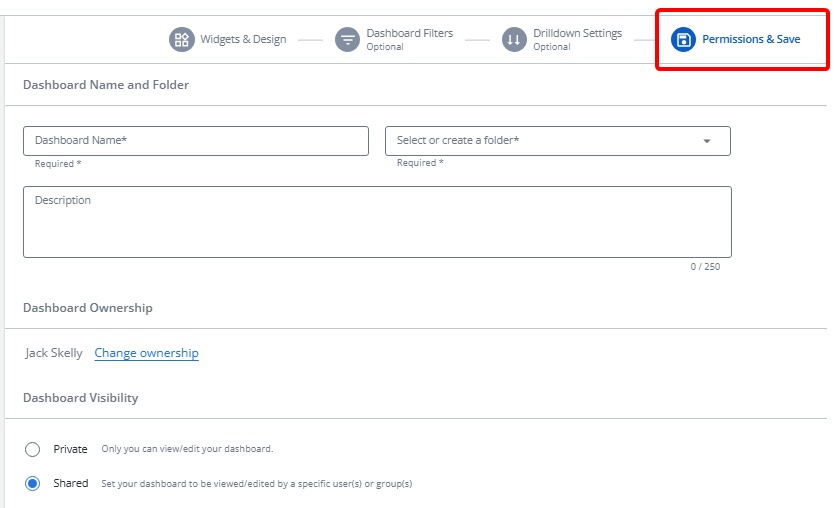Open the Dashboard Filters step label
Viewport: 838px width, 508px height.
409,34
